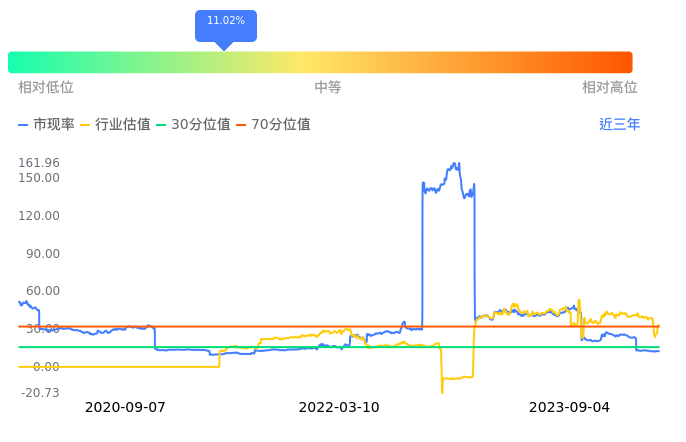Click the 120.00 y-axis label
This screenshot has width=686, height=442.
pos(39,216)
